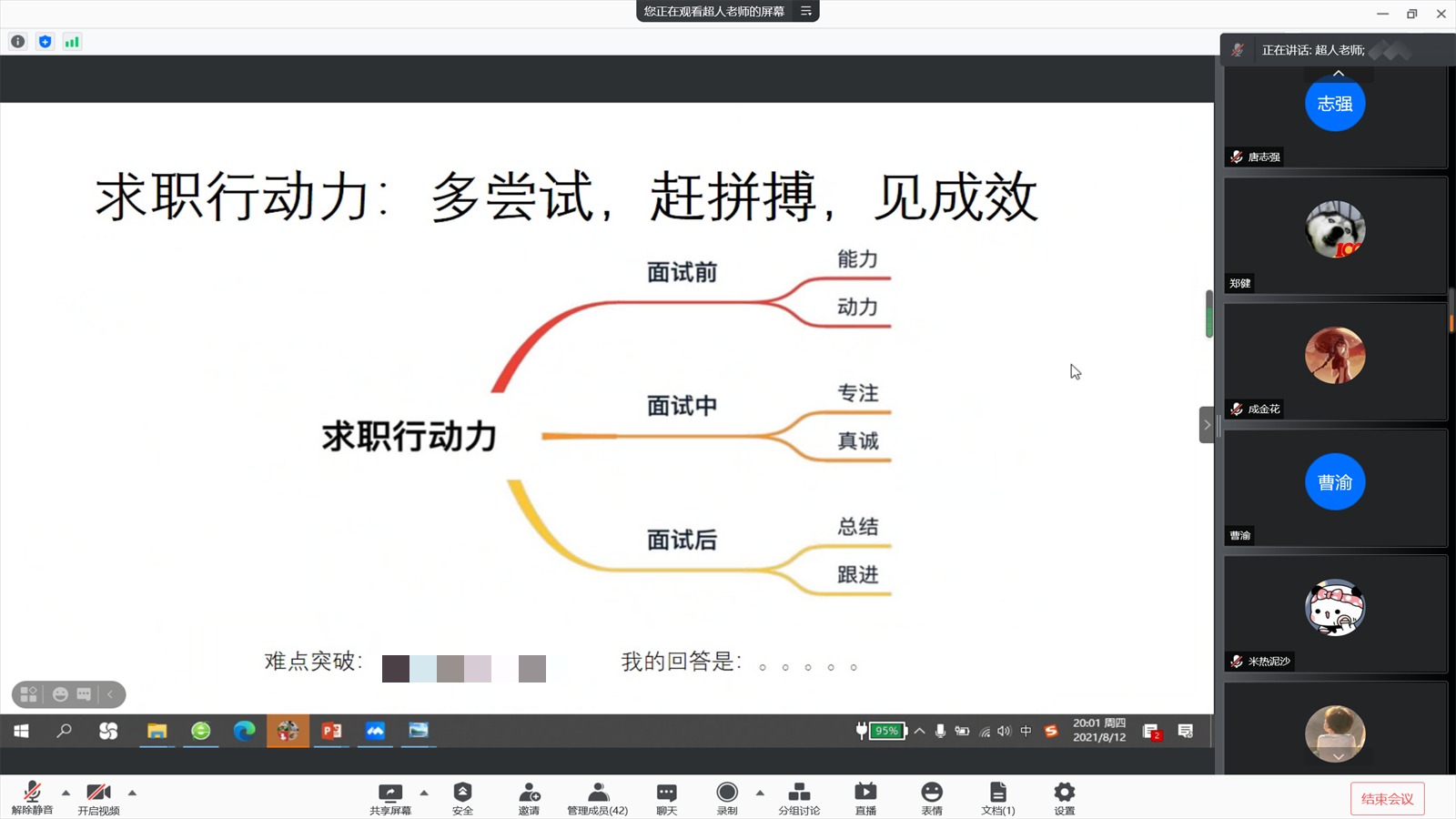Turn on camera with 开启视频
This screenshot has height=819, width=1456.
[x=98, y=796]
